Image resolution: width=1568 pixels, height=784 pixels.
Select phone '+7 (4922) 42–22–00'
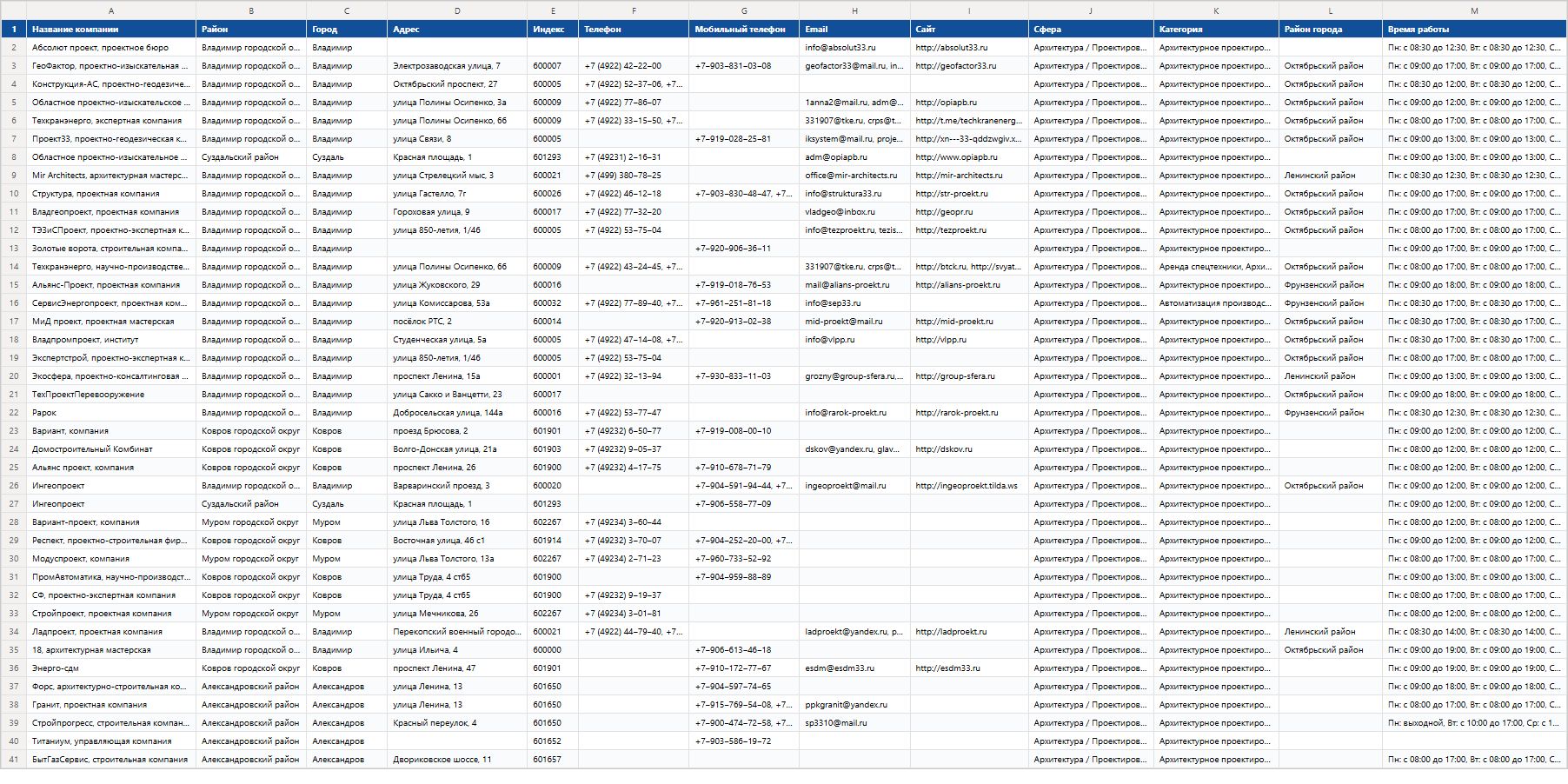pyautogui.click(x=634, y=66)
